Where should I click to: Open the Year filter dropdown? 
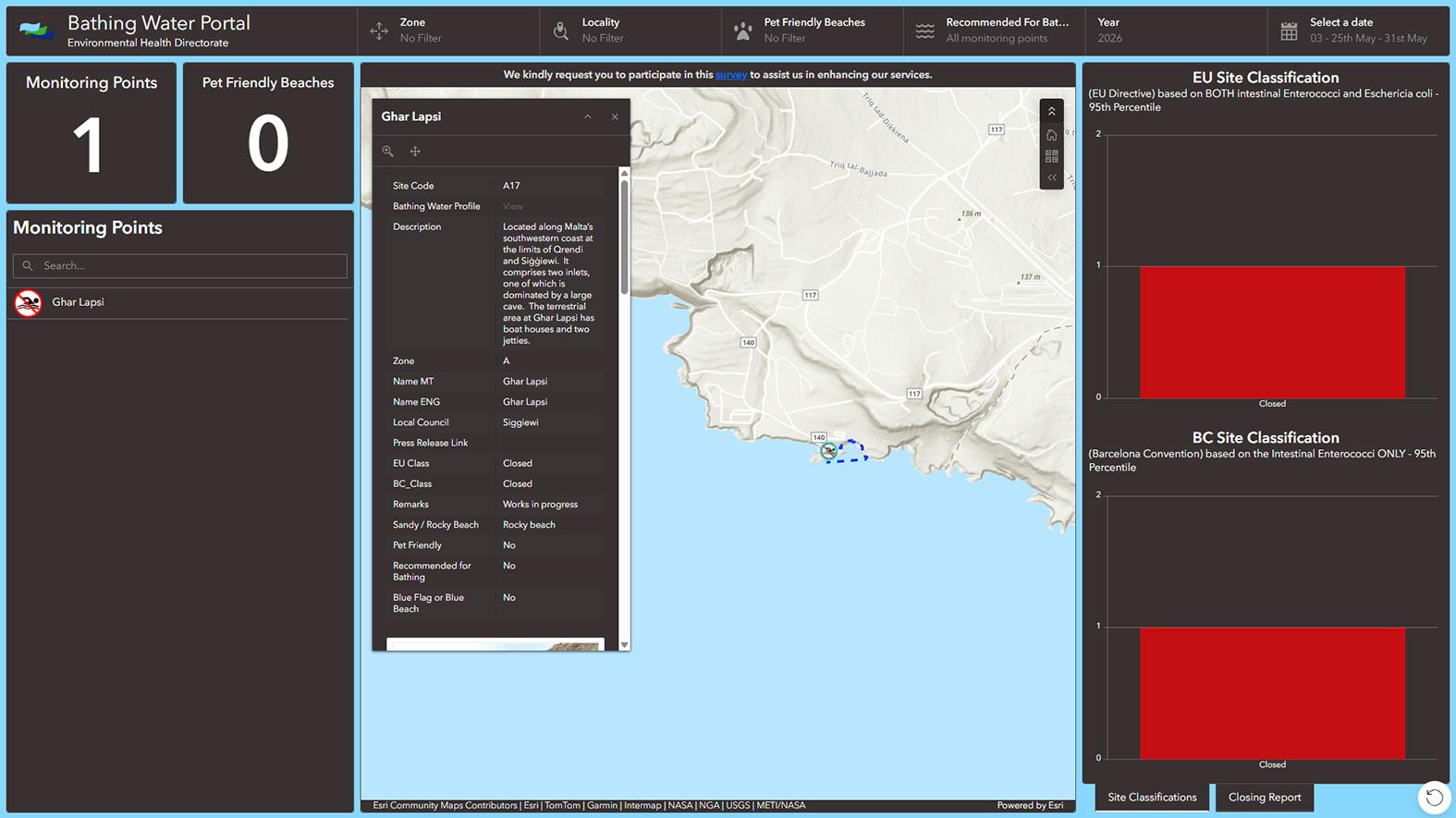click(x=1176, y=31)
